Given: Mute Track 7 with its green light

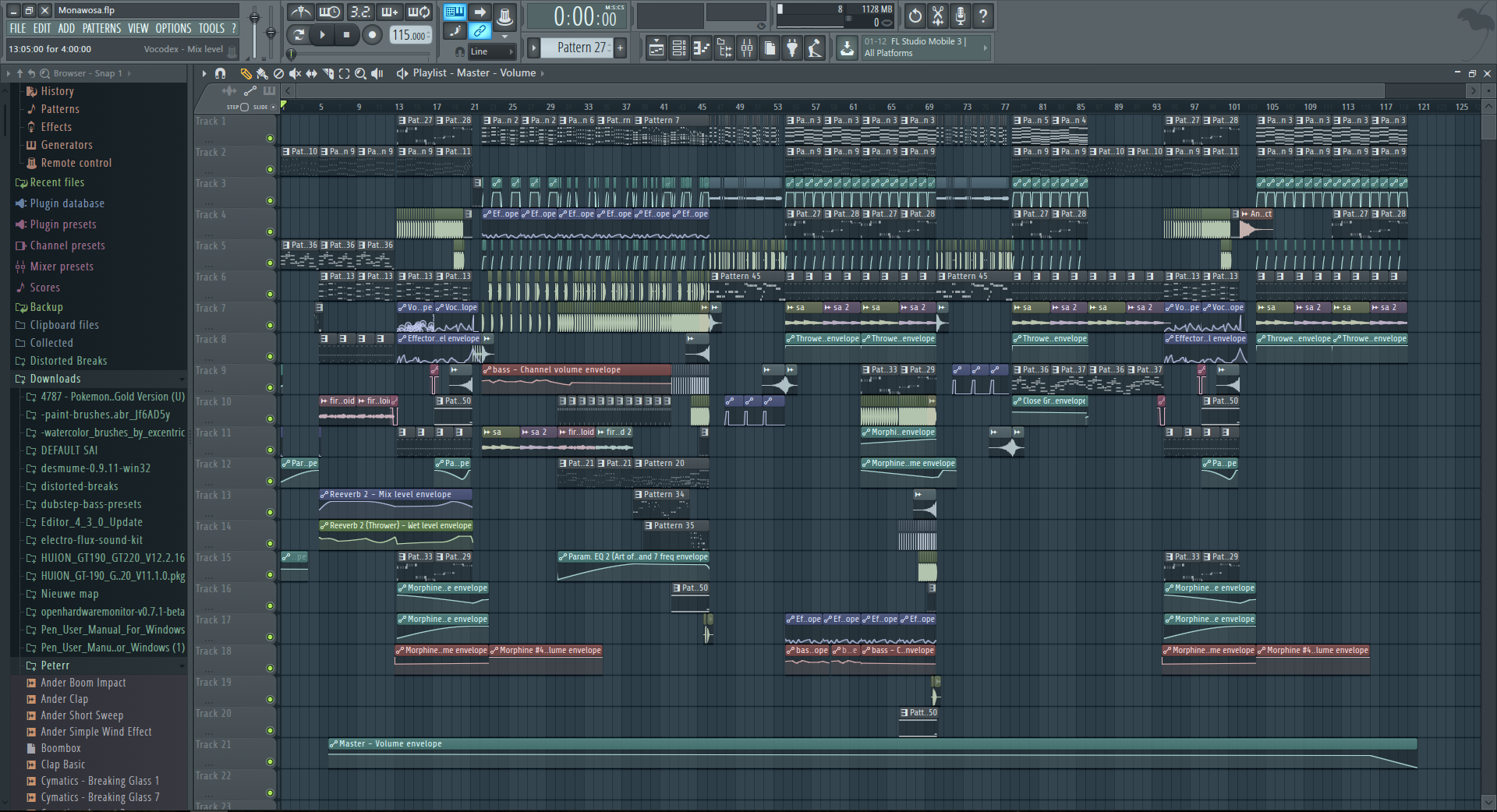Looking at the screenshot, I should [x=270, y=326].
